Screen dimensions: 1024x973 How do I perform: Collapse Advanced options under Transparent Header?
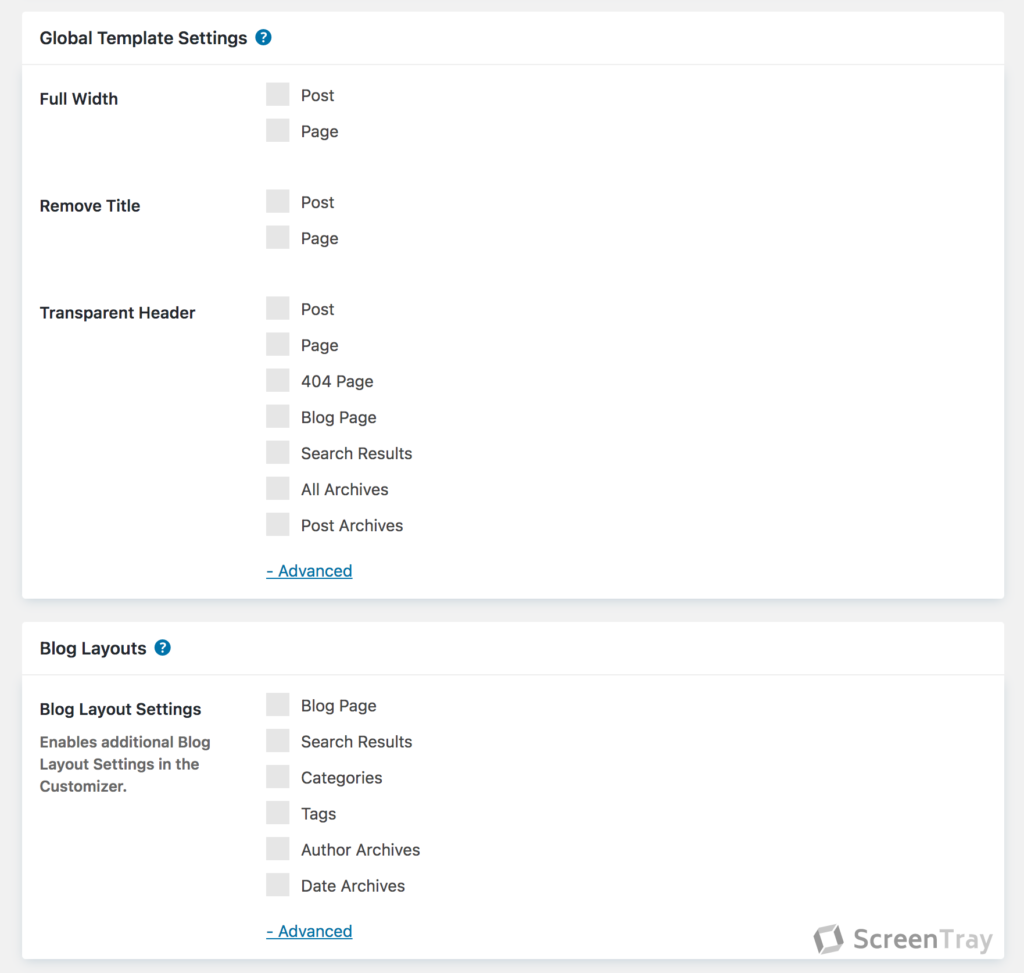pyautogui.click(x=309, y=571)
